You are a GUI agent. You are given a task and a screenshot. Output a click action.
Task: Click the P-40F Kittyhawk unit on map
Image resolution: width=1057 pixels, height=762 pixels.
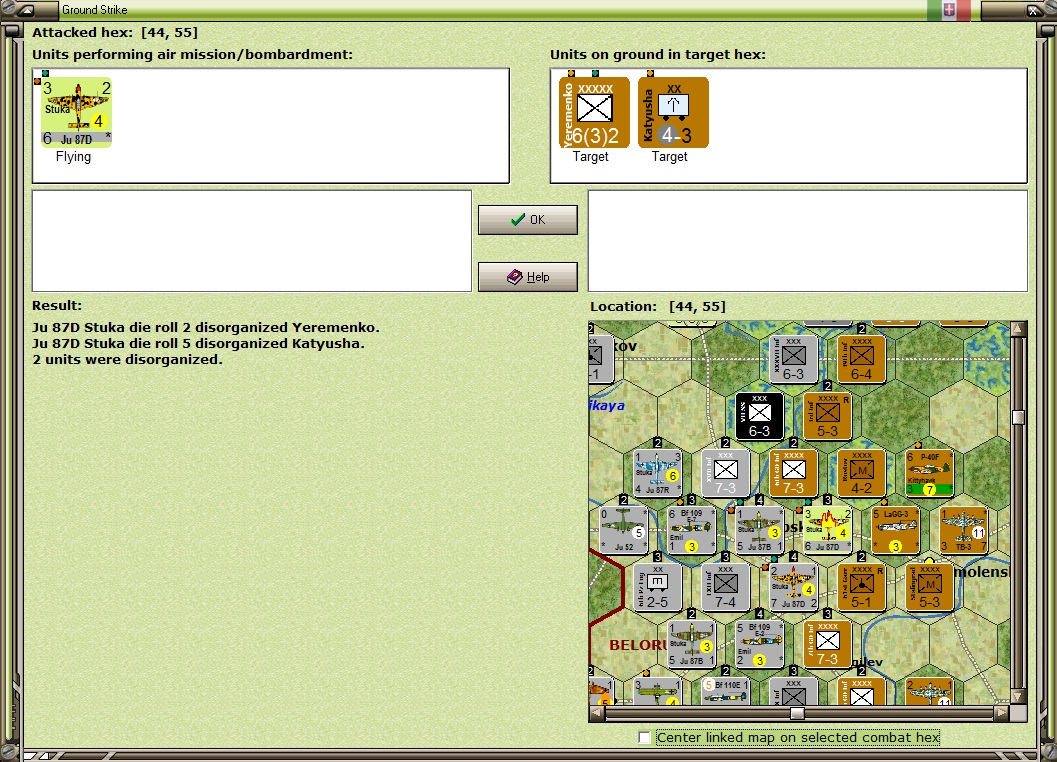pyautogui.click(x=929, y=473)
